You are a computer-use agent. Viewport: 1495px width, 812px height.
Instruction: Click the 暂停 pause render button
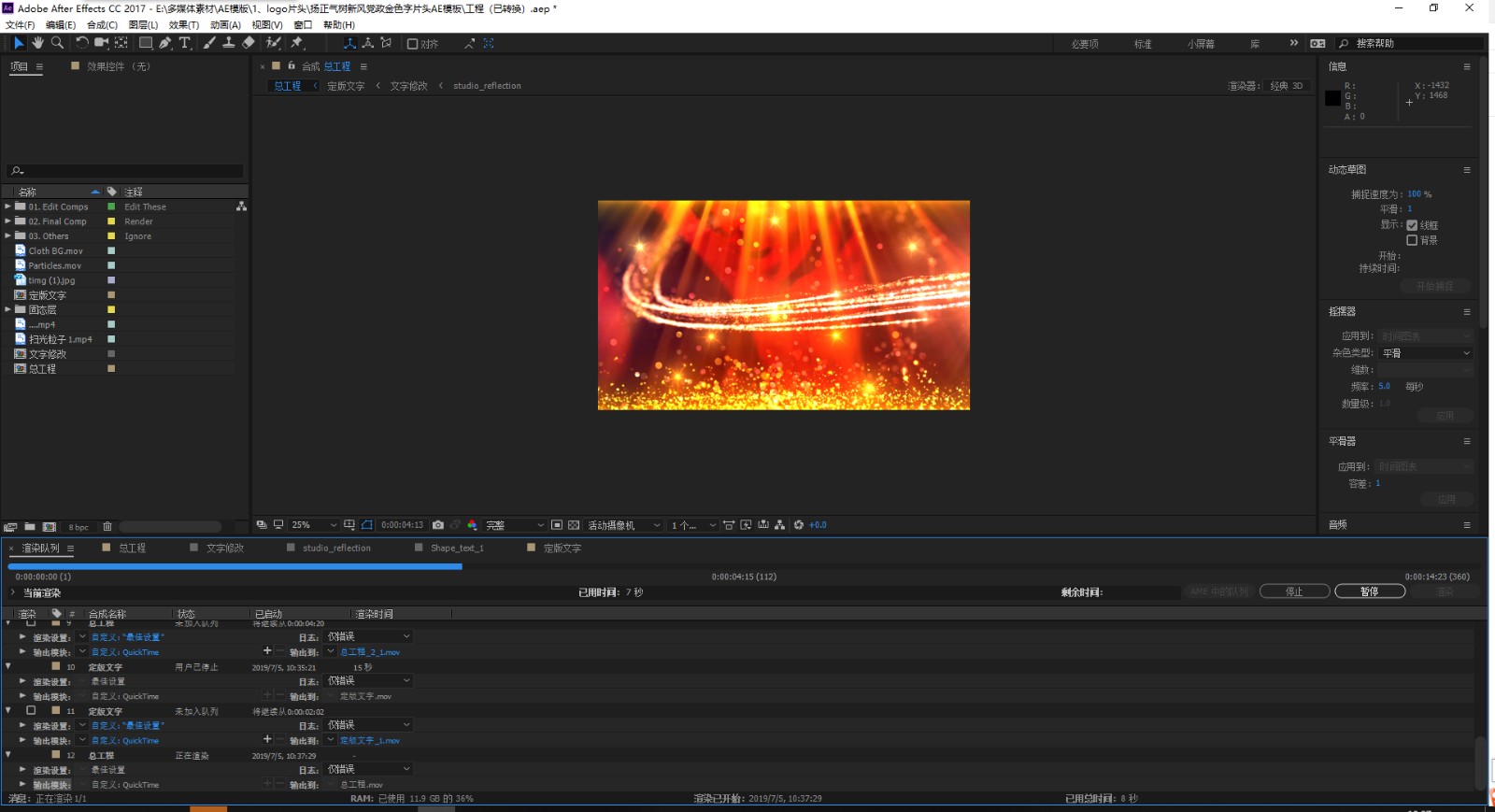[x=1370, y=591]
